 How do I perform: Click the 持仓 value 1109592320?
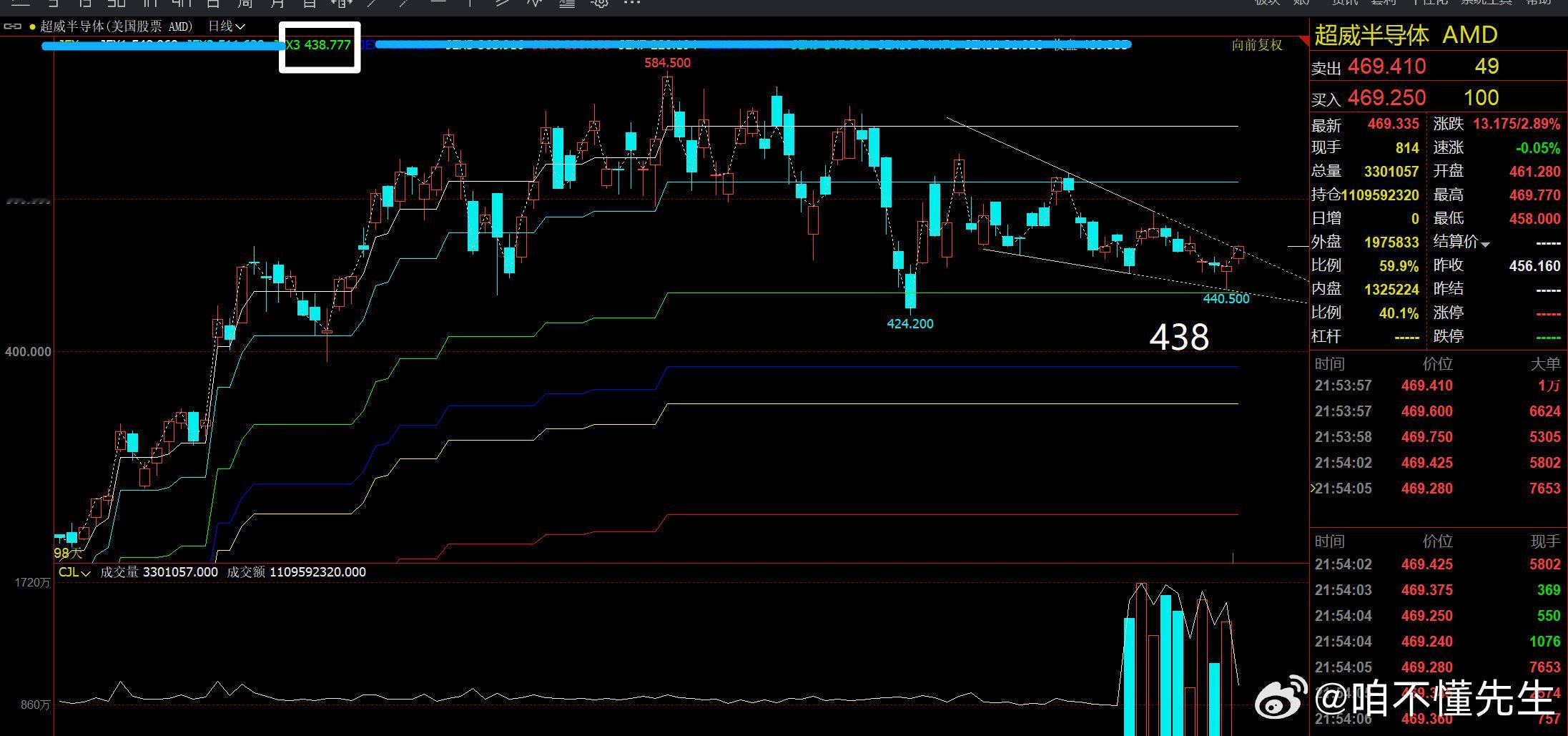(x=1380, y=195)
